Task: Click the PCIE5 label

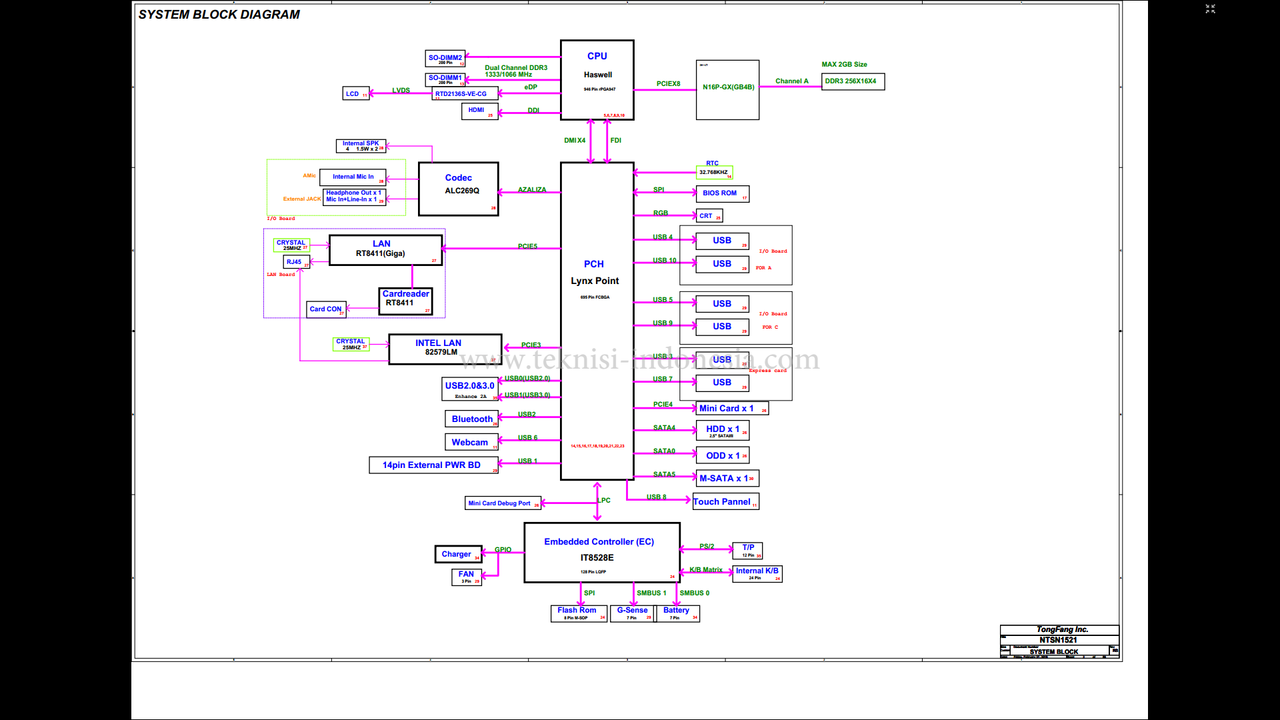Action: (527, 246)
